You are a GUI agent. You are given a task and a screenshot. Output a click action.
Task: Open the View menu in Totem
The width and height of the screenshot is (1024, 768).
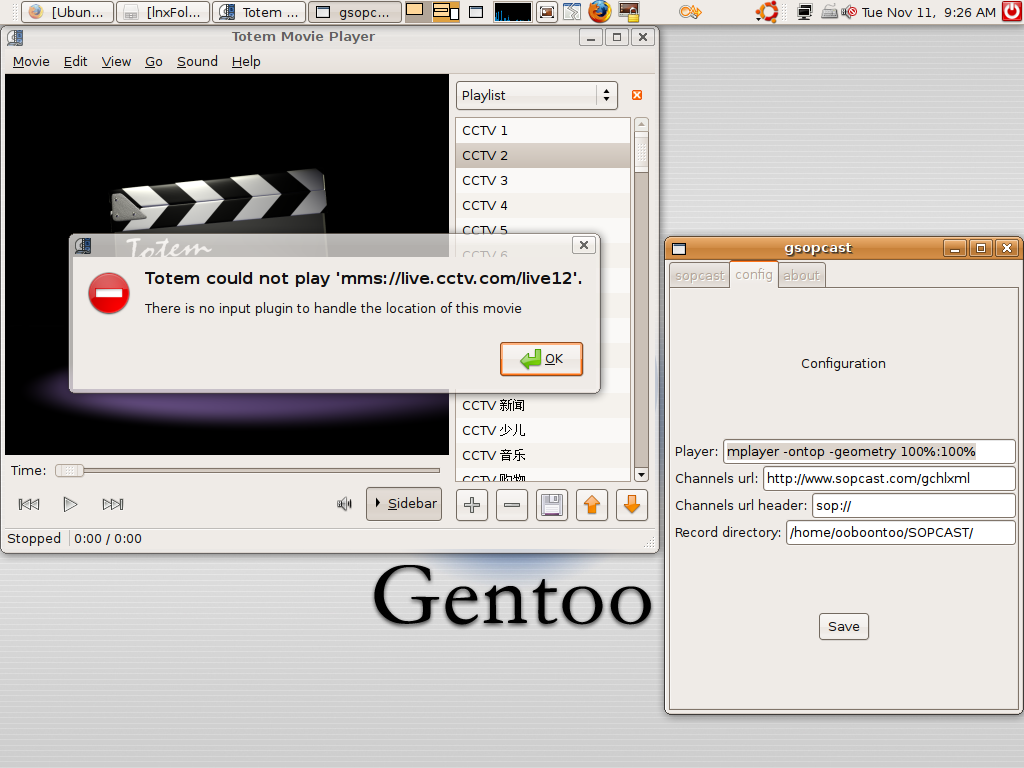[x=116, y=61]
